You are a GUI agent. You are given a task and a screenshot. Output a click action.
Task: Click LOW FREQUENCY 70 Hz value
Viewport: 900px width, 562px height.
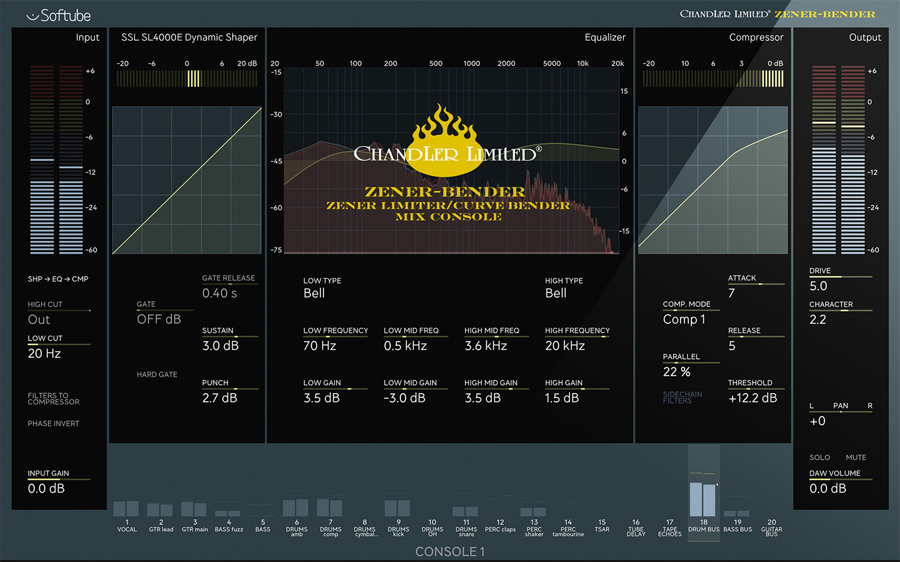click(320, 346)
